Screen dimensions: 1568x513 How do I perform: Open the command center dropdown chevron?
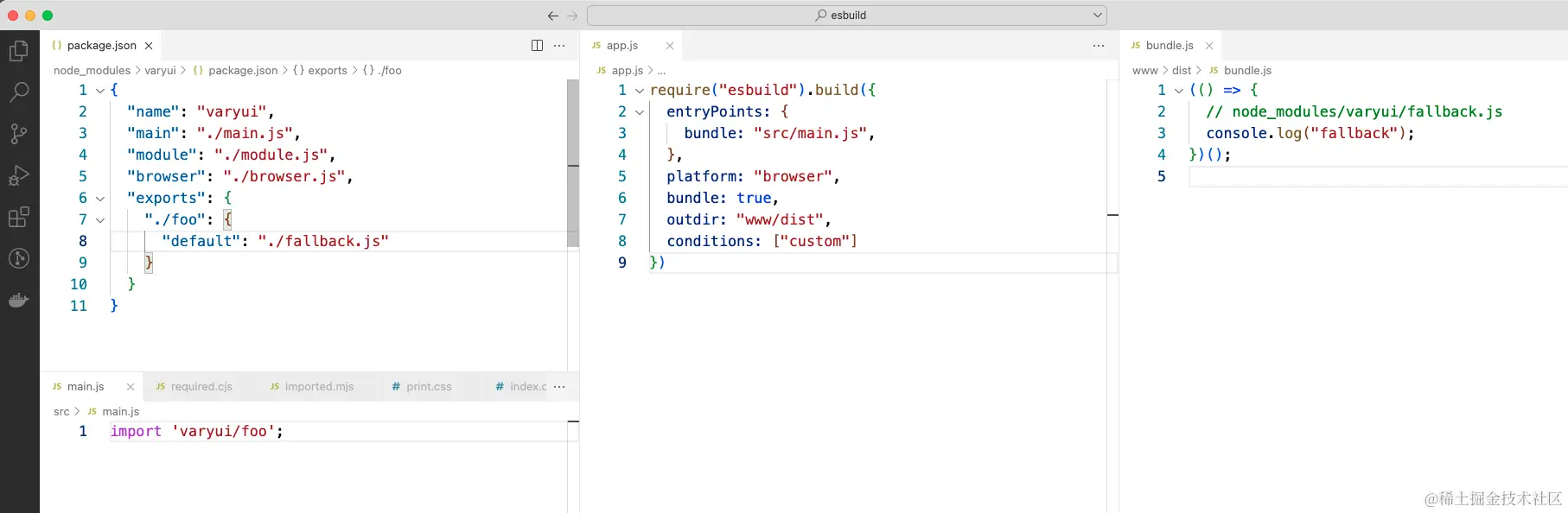point(1098,16)
